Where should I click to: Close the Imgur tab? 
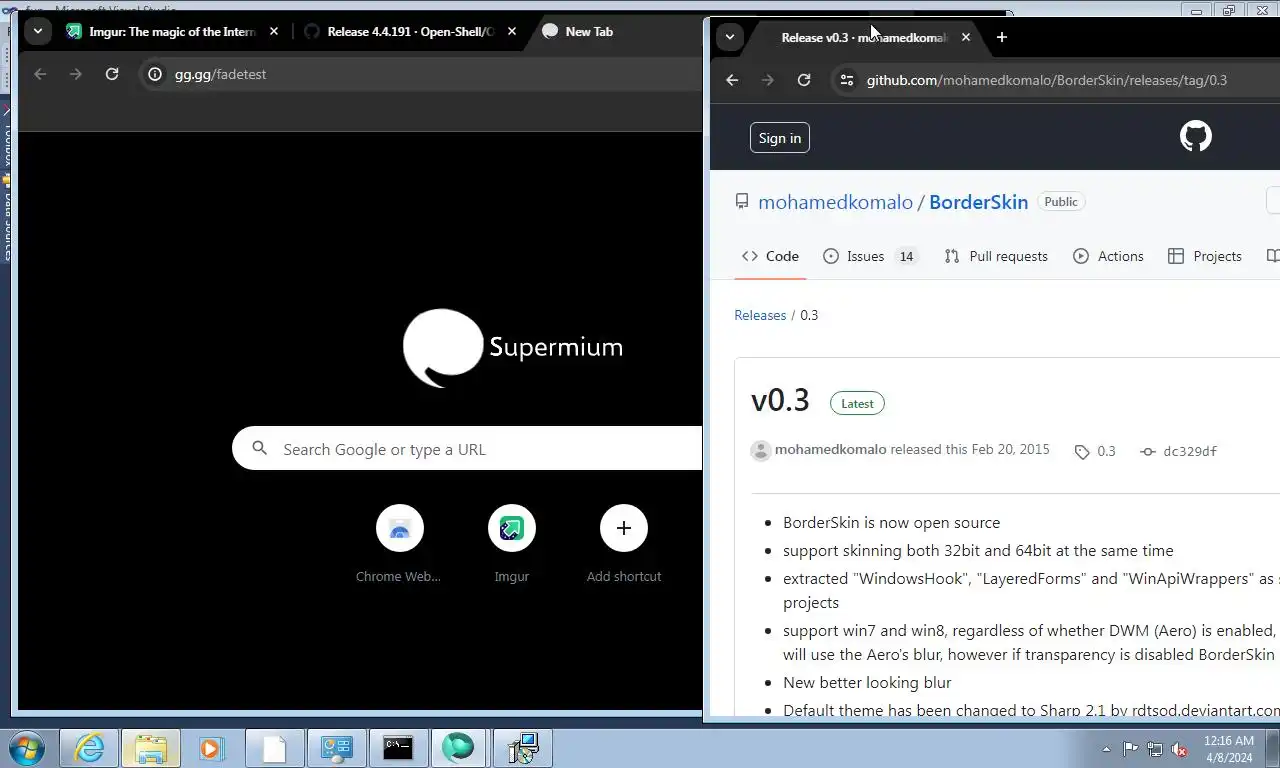[274, 31]
